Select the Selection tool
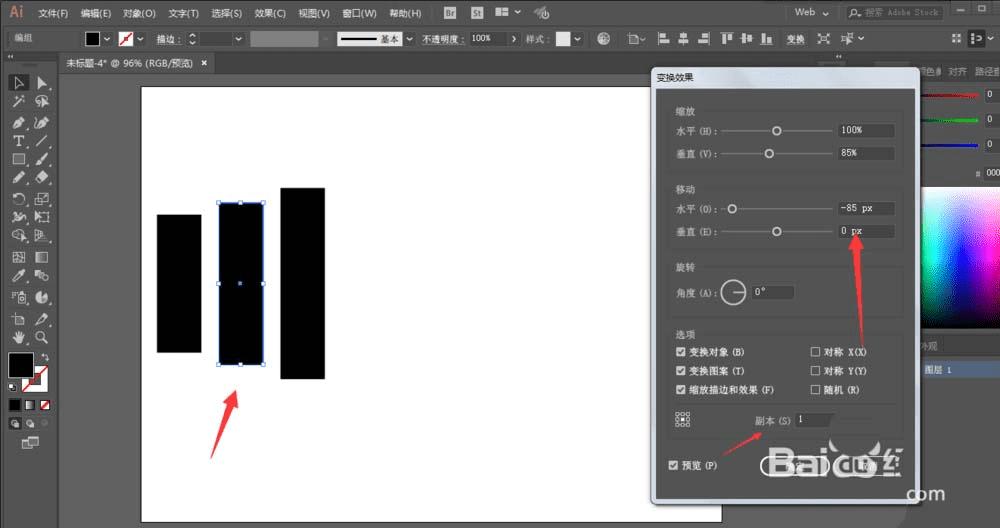 (x=18, y=83)
